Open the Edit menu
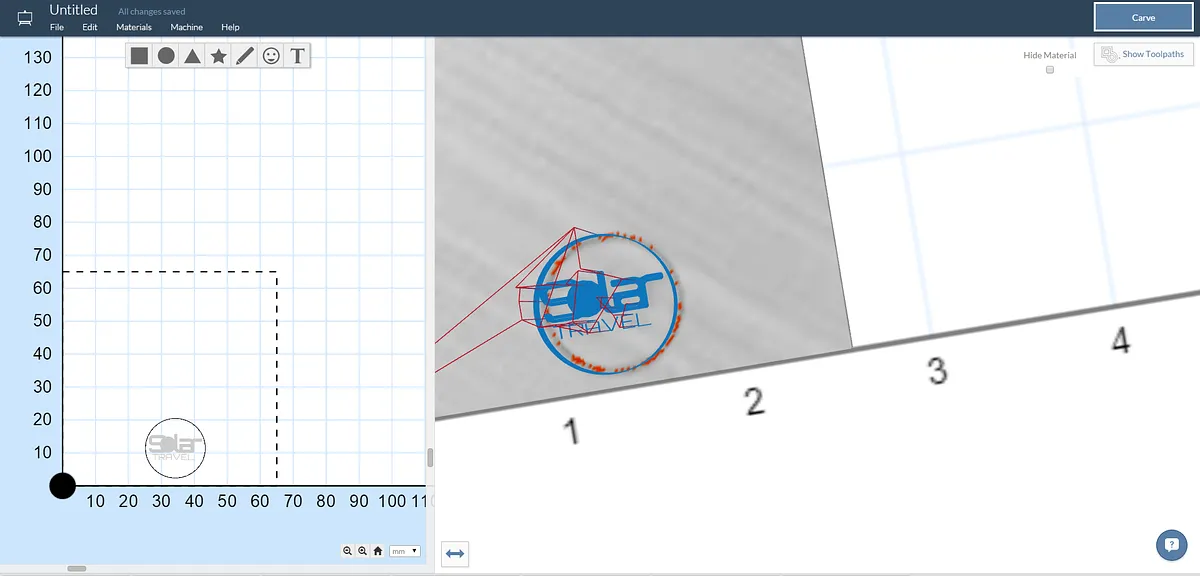1200x576 pixels. (90, 27)
